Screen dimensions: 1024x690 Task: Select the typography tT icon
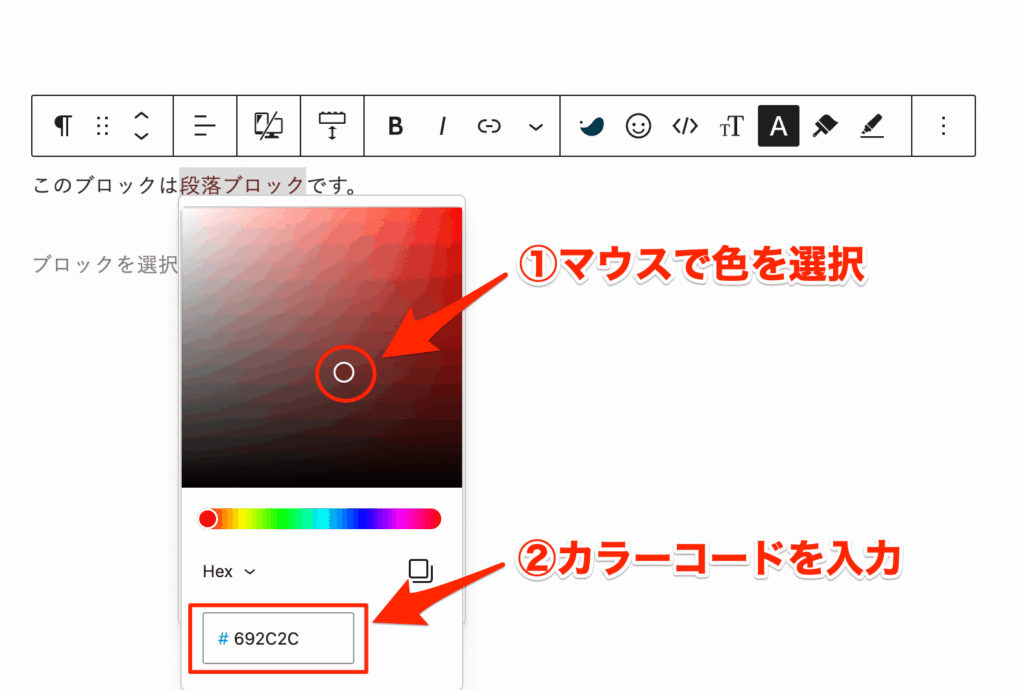tap(732, 125)
